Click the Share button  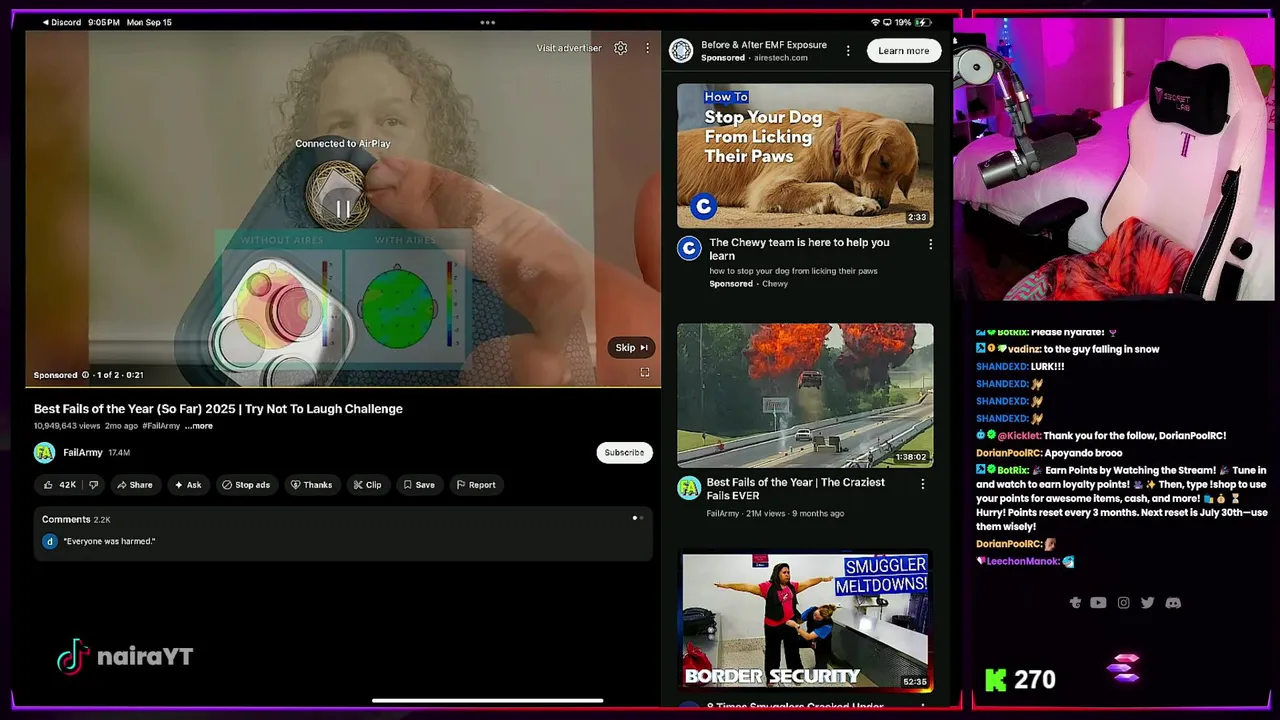pos(134,485)
